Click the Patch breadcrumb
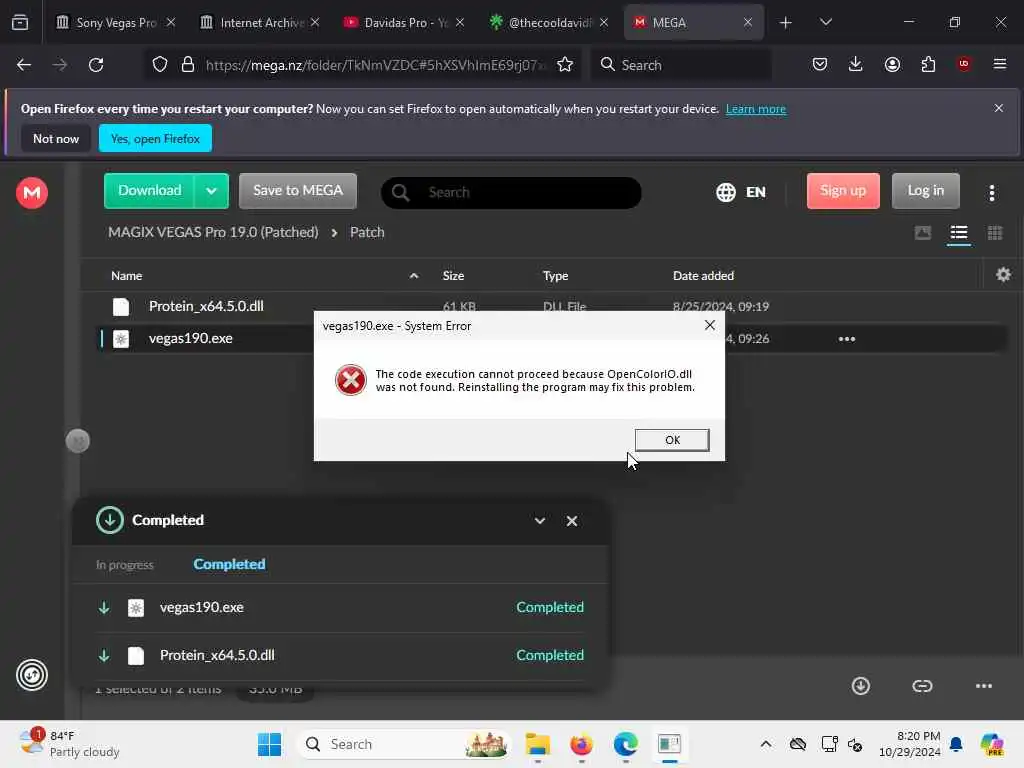The width and height of the screenshot is (1024, 768). 367,232
